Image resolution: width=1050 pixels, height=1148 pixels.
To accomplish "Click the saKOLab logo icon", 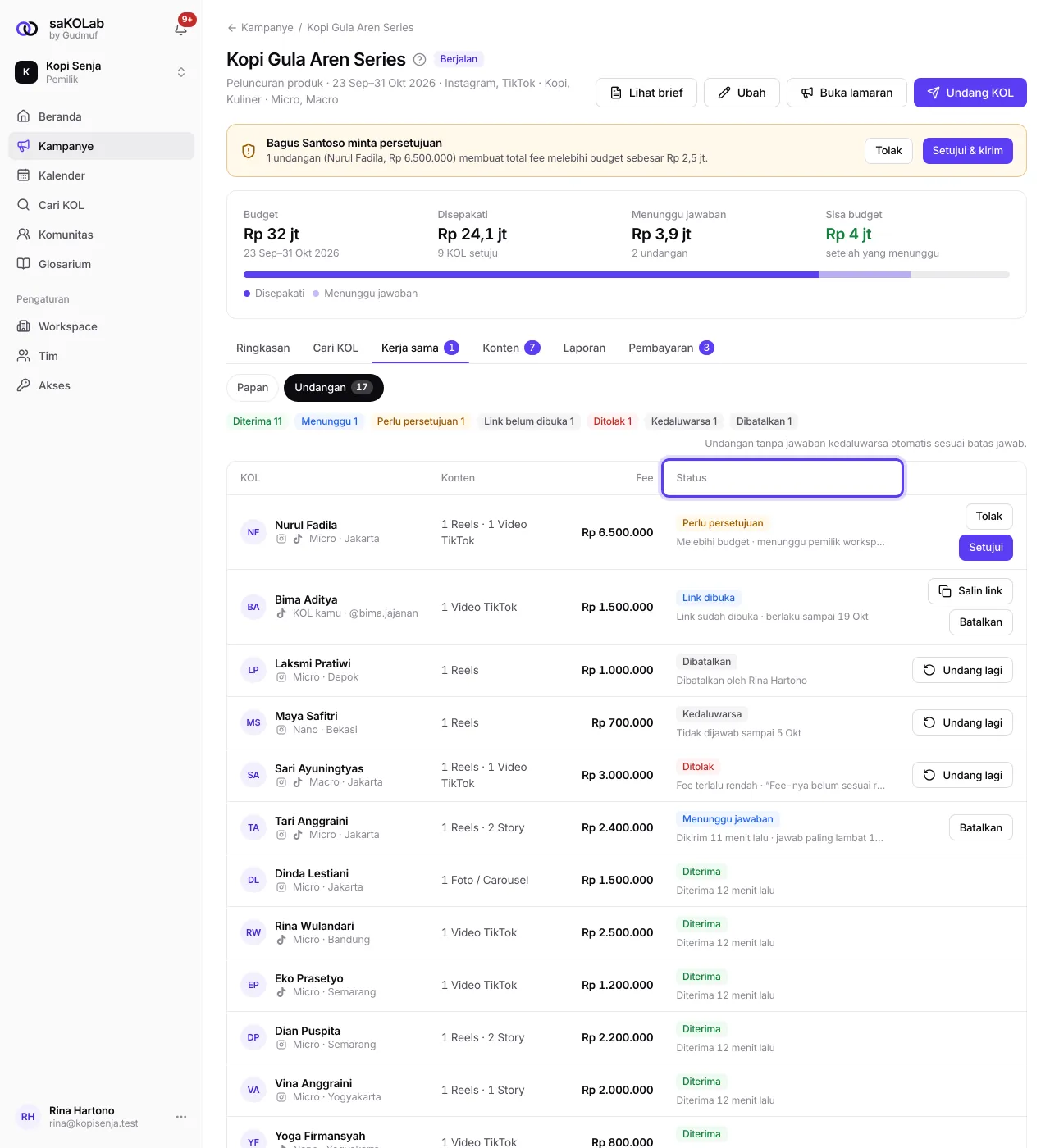I will click(27, 29).
